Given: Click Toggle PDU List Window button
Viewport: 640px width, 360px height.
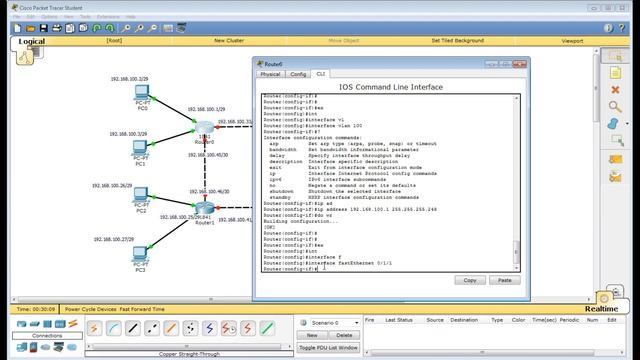Looking at the screenshot, I should [328, 347].
